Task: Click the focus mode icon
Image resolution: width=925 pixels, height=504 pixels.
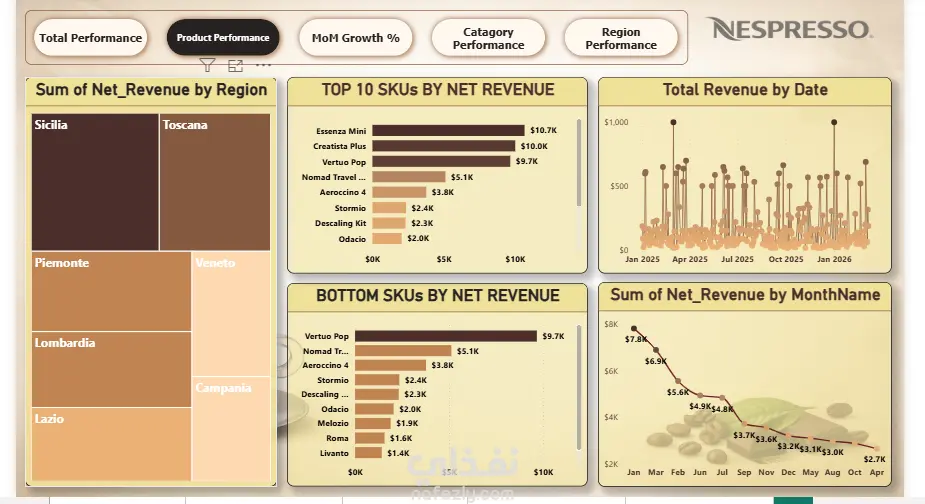Action: (235, 66)
